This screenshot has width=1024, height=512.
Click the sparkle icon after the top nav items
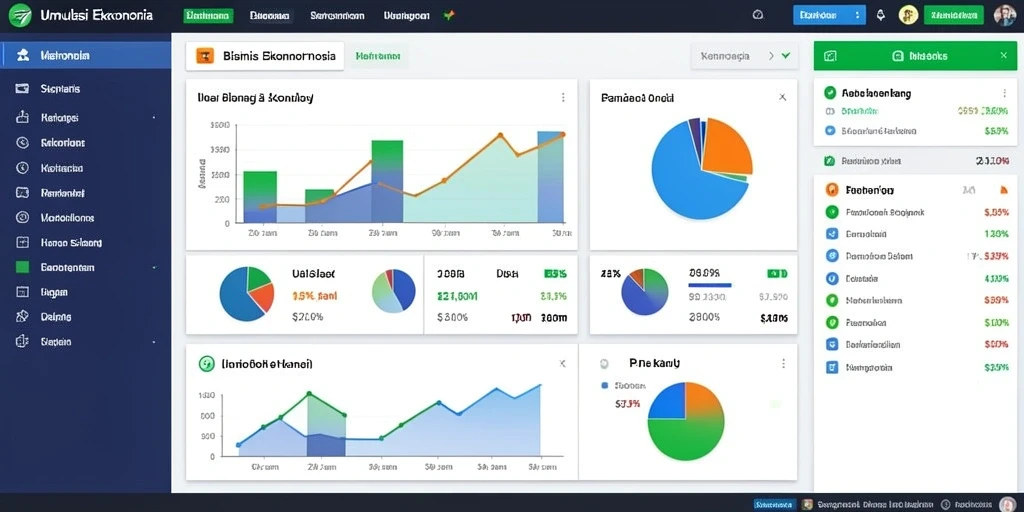pyautogui.click(x=448, y=15)
